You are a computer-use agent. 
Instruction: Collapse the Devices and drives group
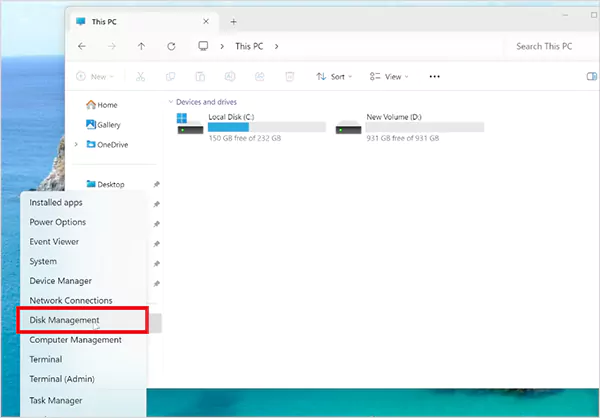pos(169,102)
